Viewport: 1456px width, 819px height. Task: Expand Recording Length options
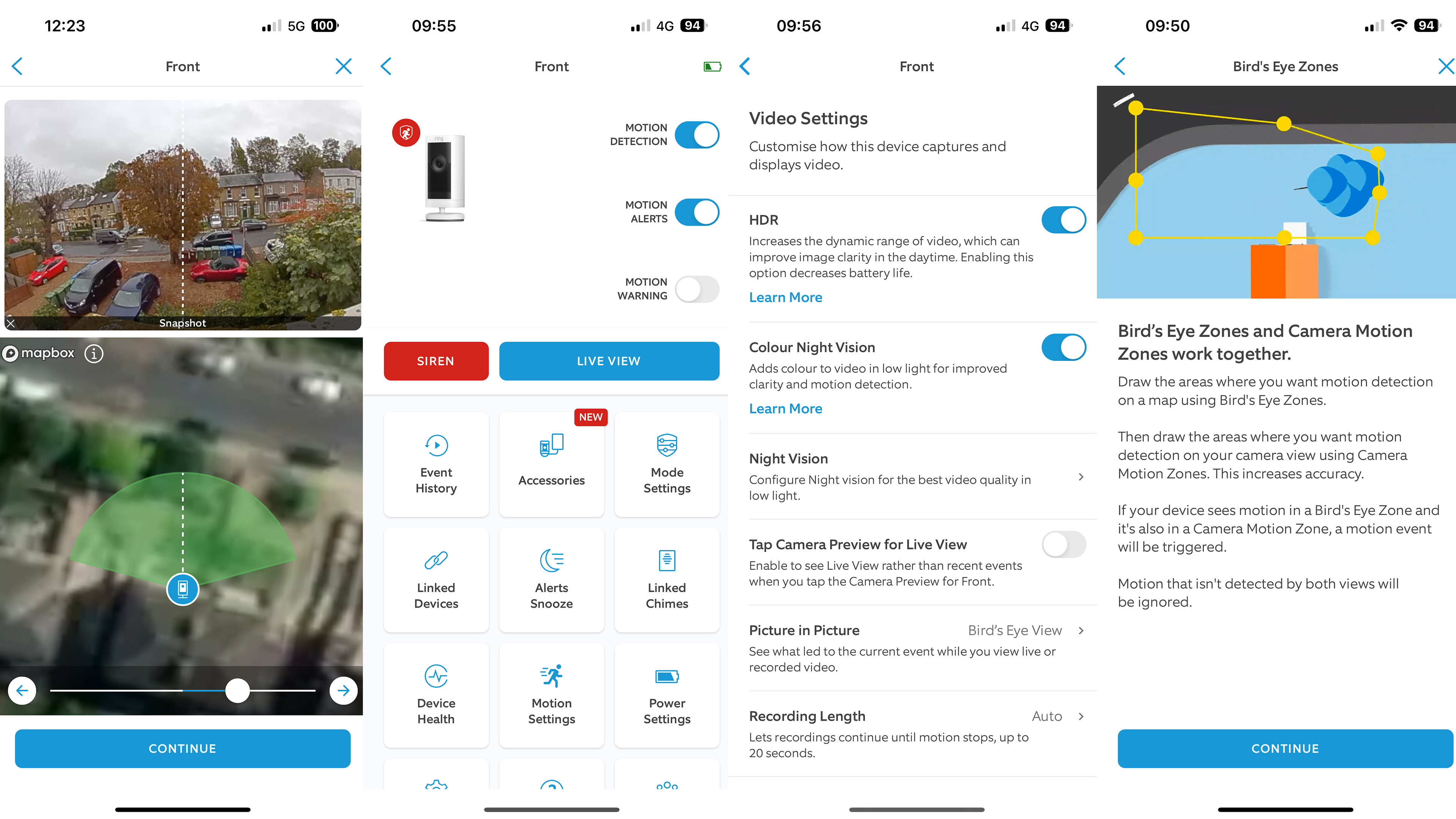coord(1079,716)
